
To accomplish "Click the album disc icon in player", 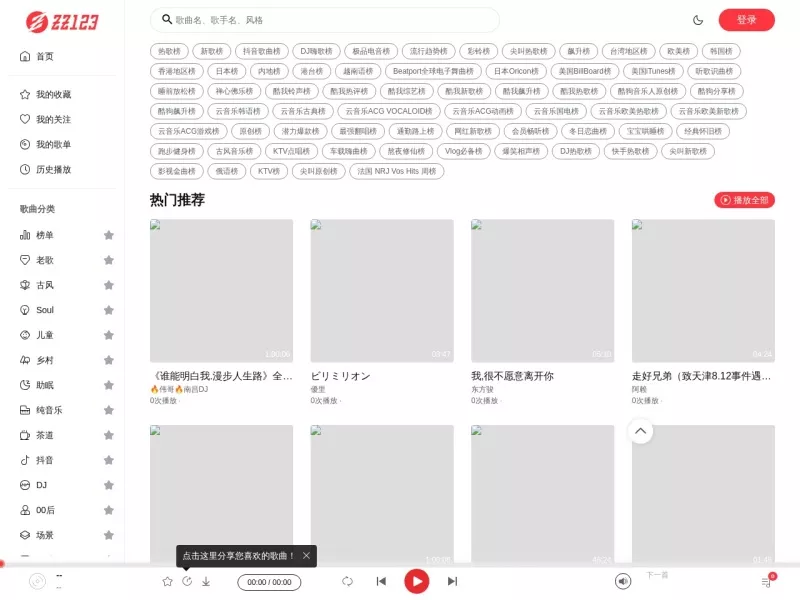I will [37, 582].
